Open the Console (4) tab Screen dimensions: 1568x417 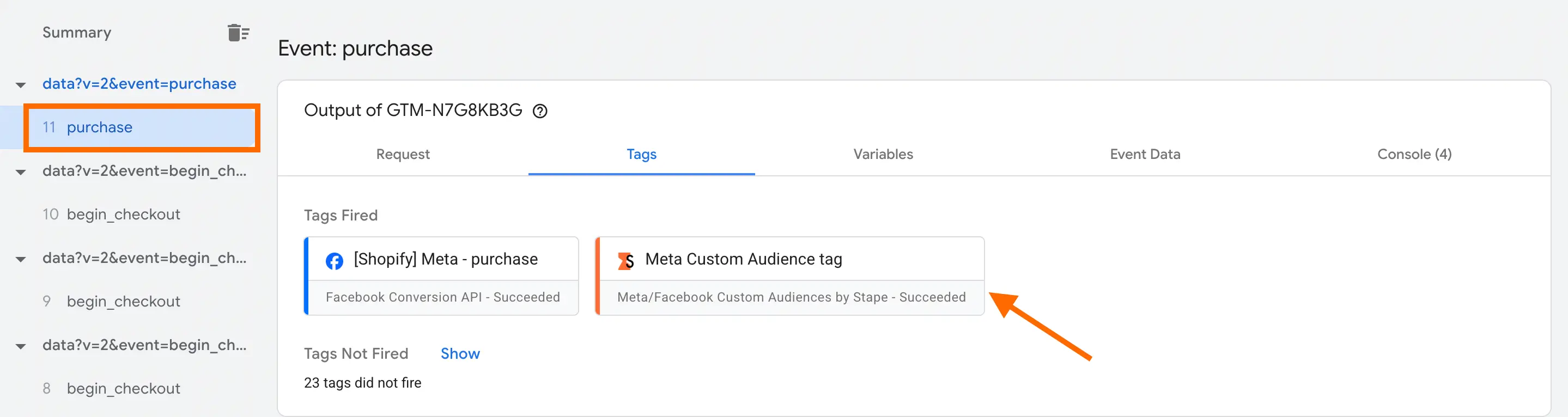tap(1413, 155)
